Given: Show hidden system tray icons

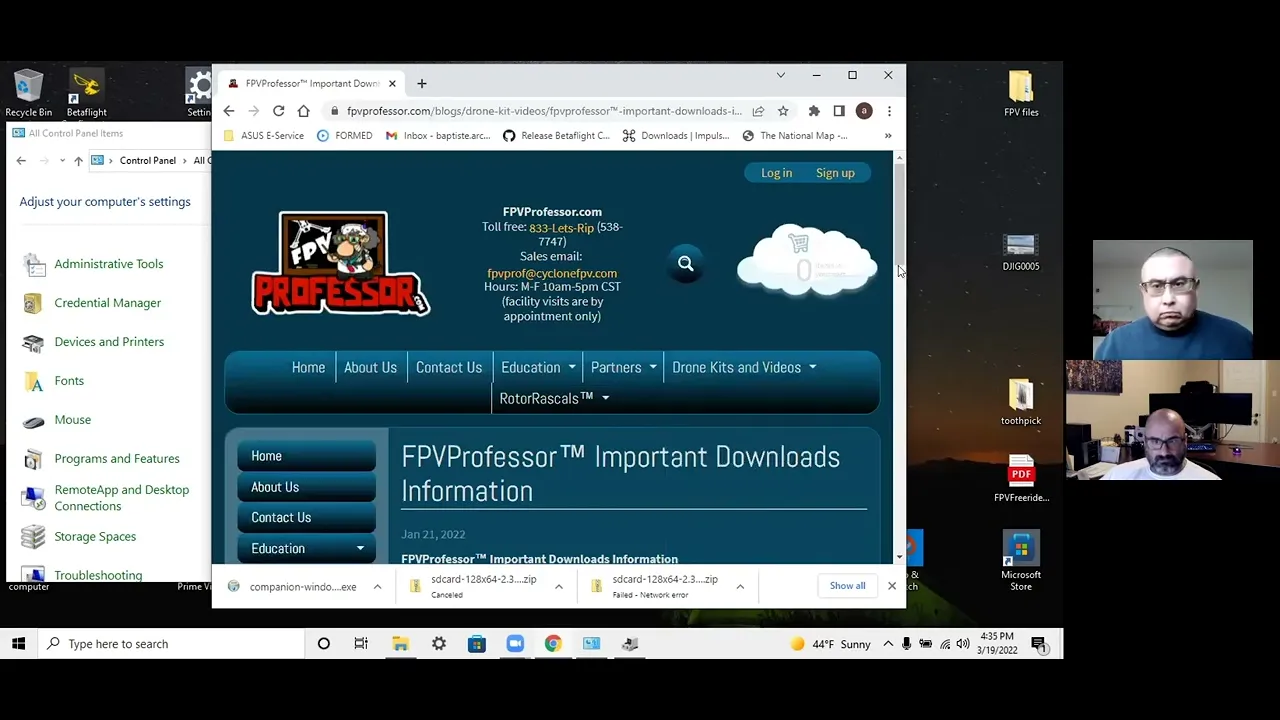Looking at the screenshot, I should (887, 644).
